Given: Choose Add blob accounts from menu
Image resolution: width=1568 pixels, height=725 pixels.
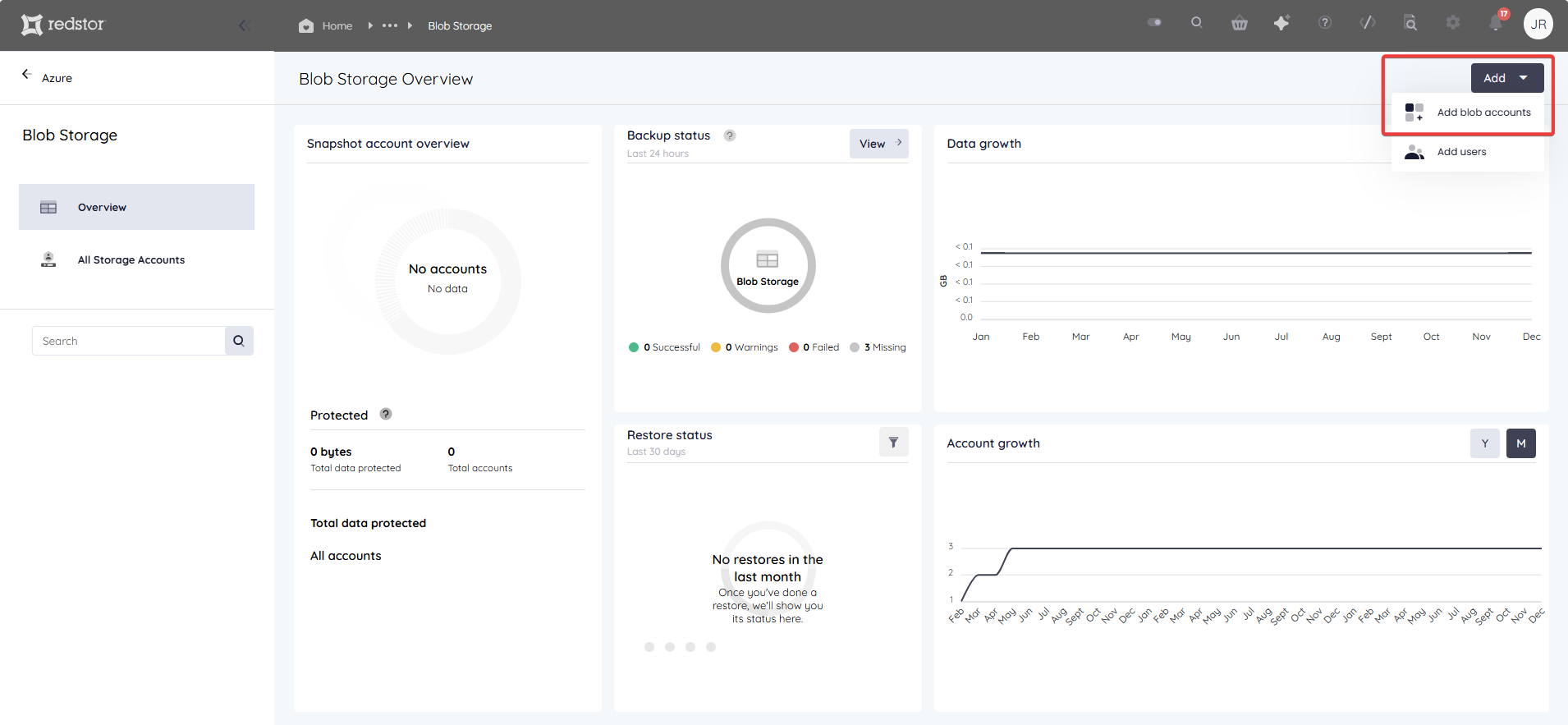Looking at the screenshot, I should click(x=1468, y=112).
